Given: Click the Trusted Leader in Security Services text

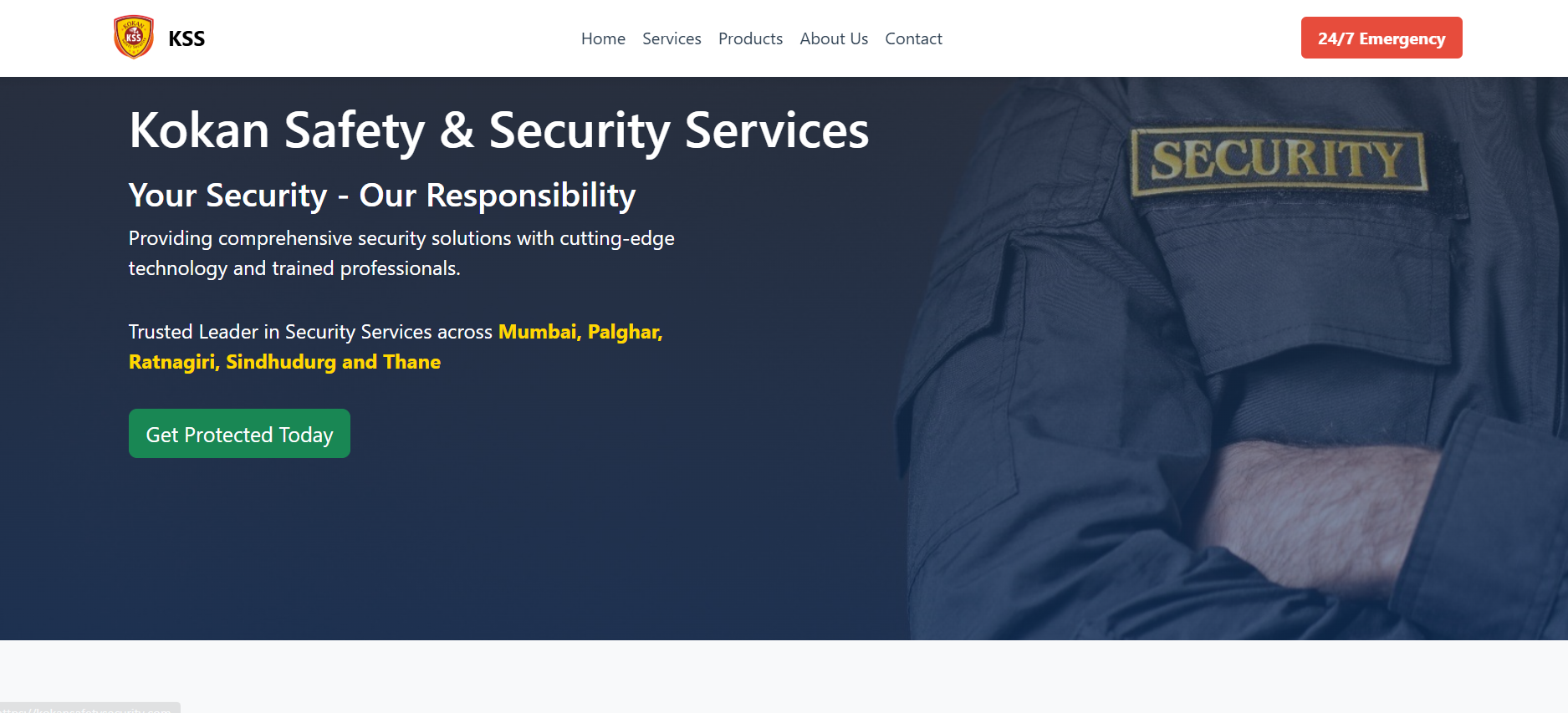Looking at the screenshot, I should [x=310, y=332].
